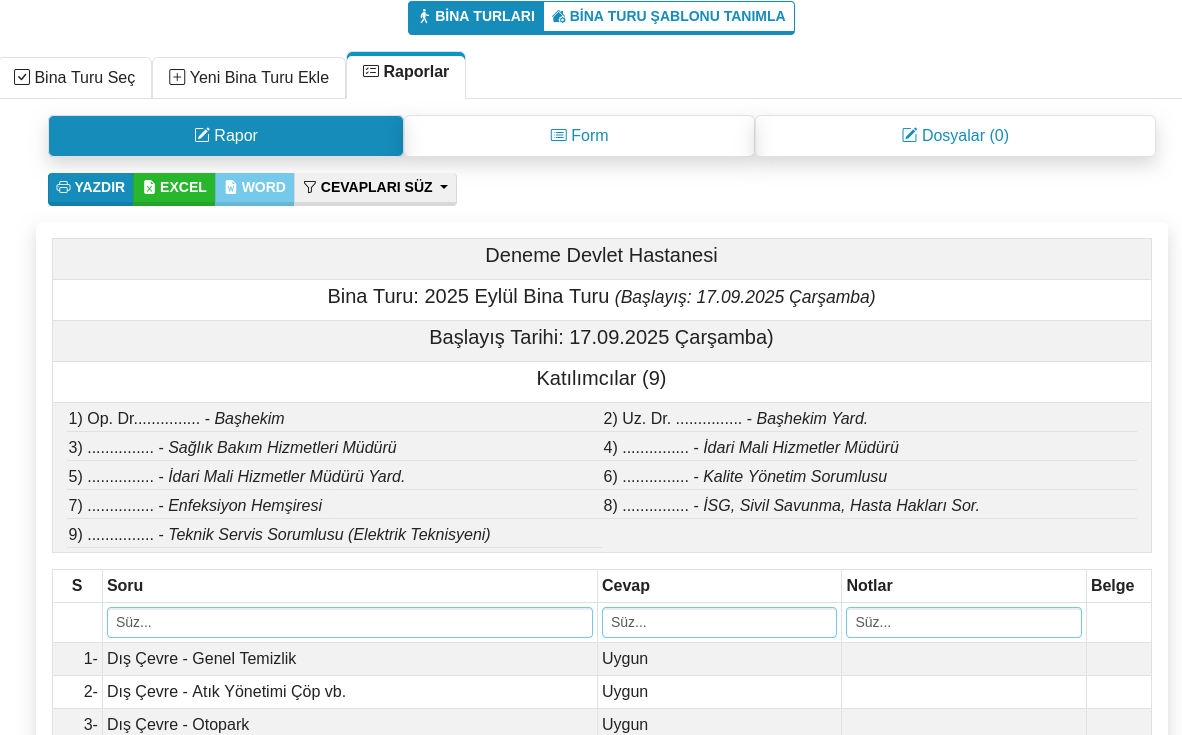The width and height of the screenshot is (1182, 735).
Task: Click the Notlar filter box
Action: coord(964,622)
